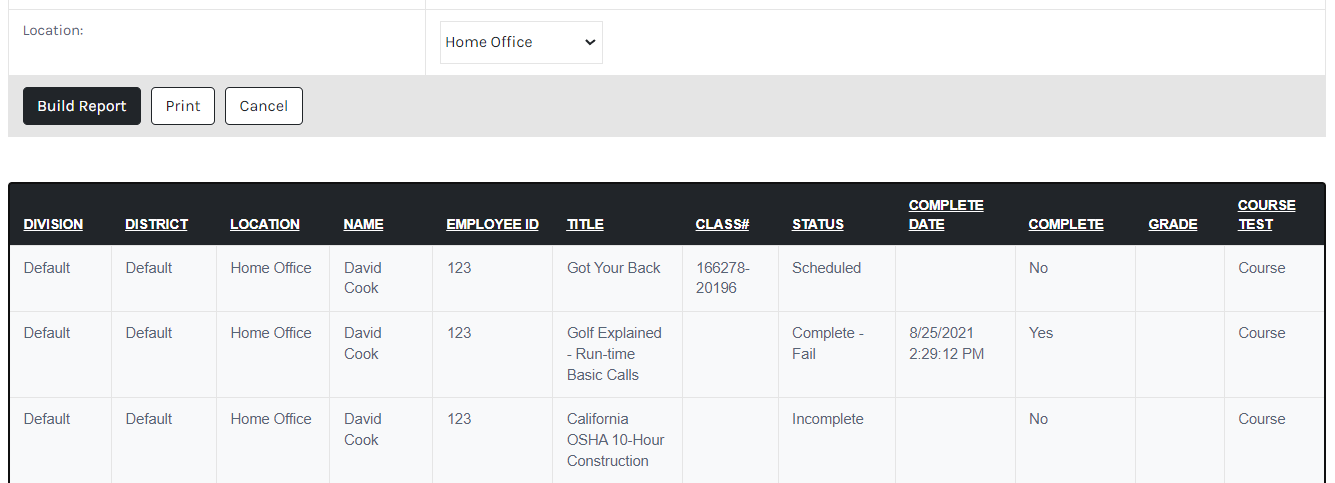Sort table by COMPLETE DATE column header

point(946,215)
